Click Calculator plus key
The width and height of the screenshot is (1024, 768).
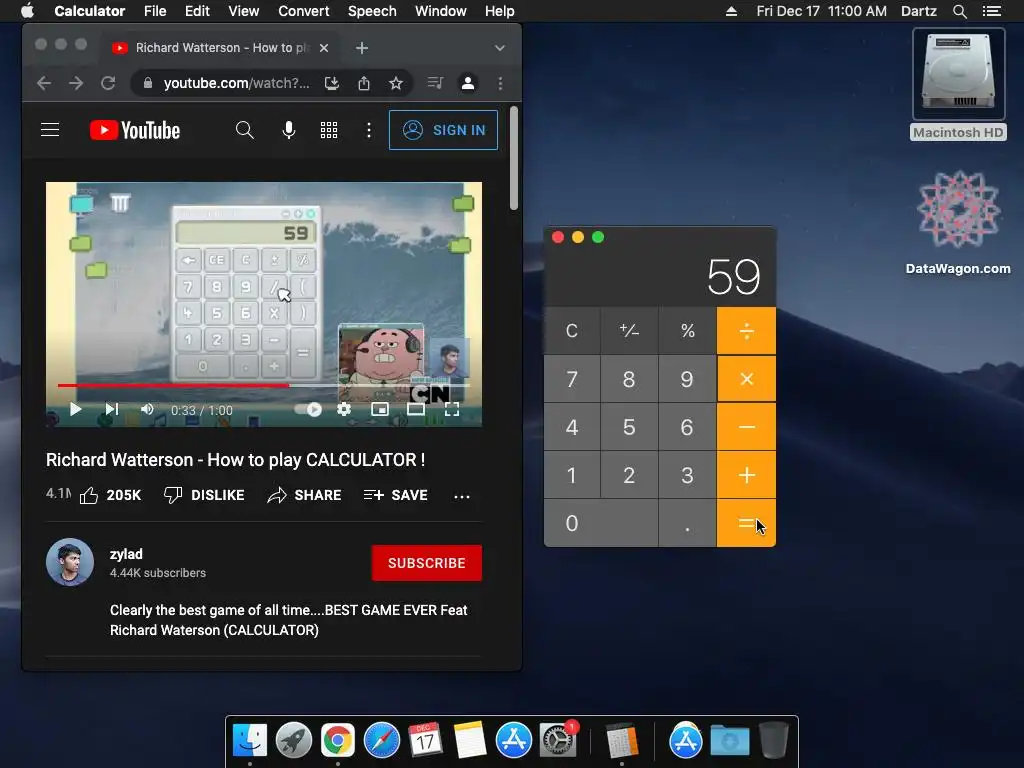coord(746,475)
